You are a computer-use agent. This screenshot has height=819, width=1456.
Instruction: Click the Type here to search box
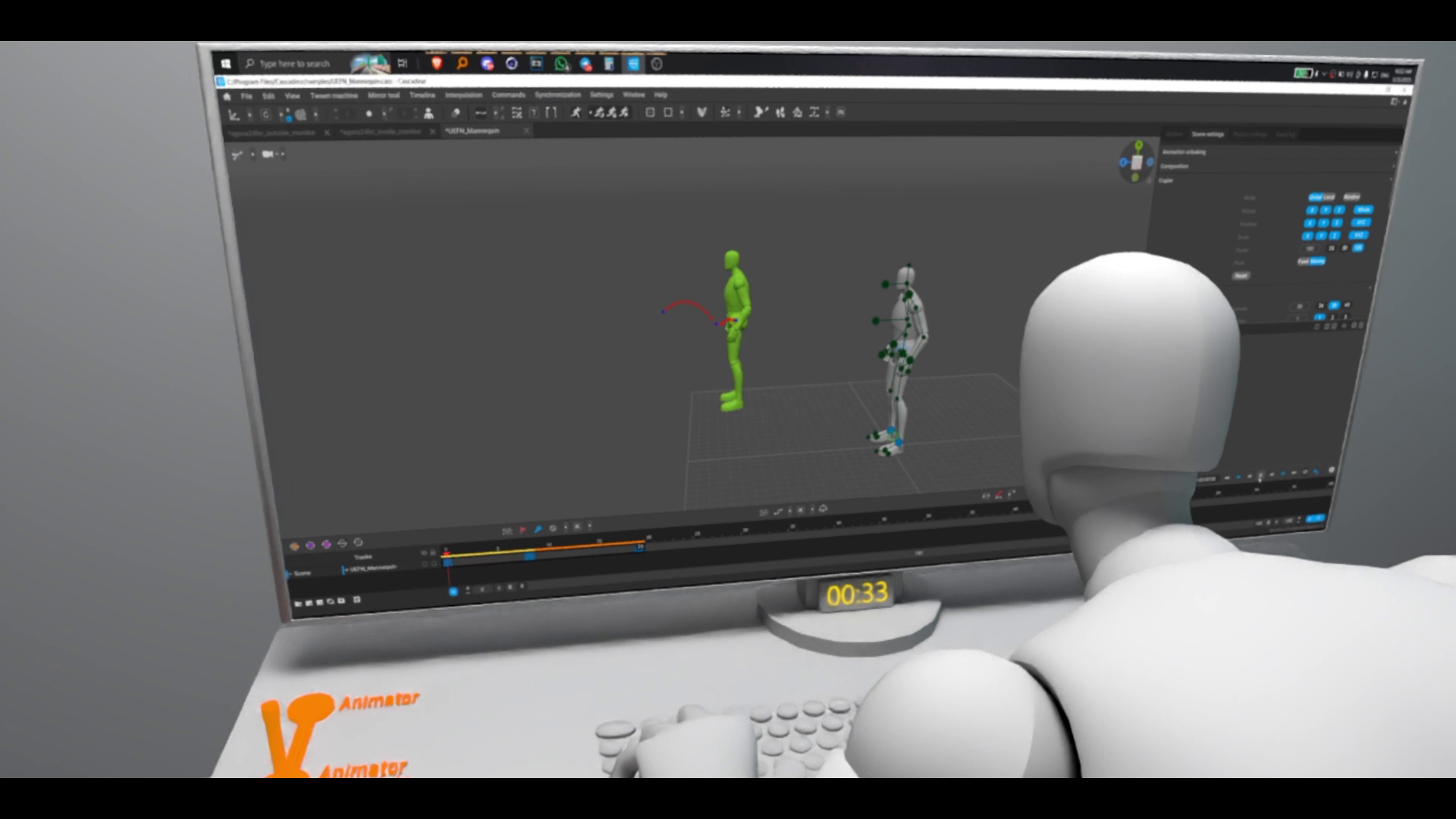tap(296, 64)
